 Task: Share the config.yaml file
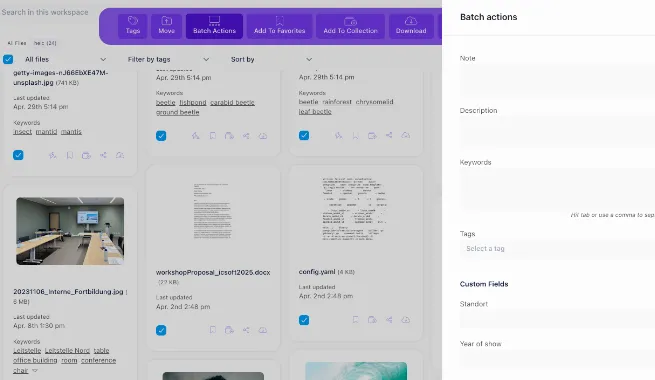coord(389,320)
